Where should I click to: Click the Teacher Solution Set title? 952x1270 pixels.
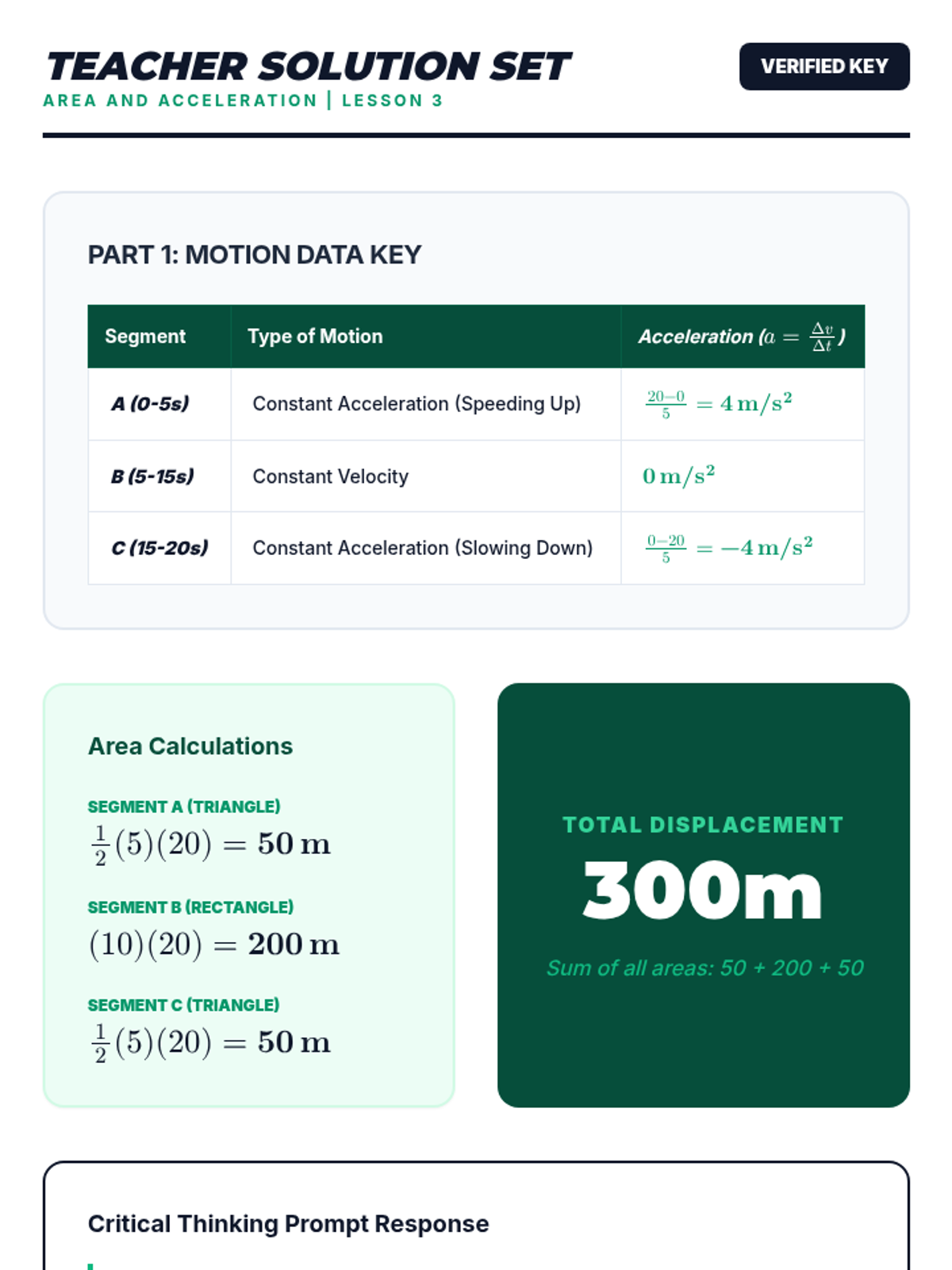[x=308, y=67]
